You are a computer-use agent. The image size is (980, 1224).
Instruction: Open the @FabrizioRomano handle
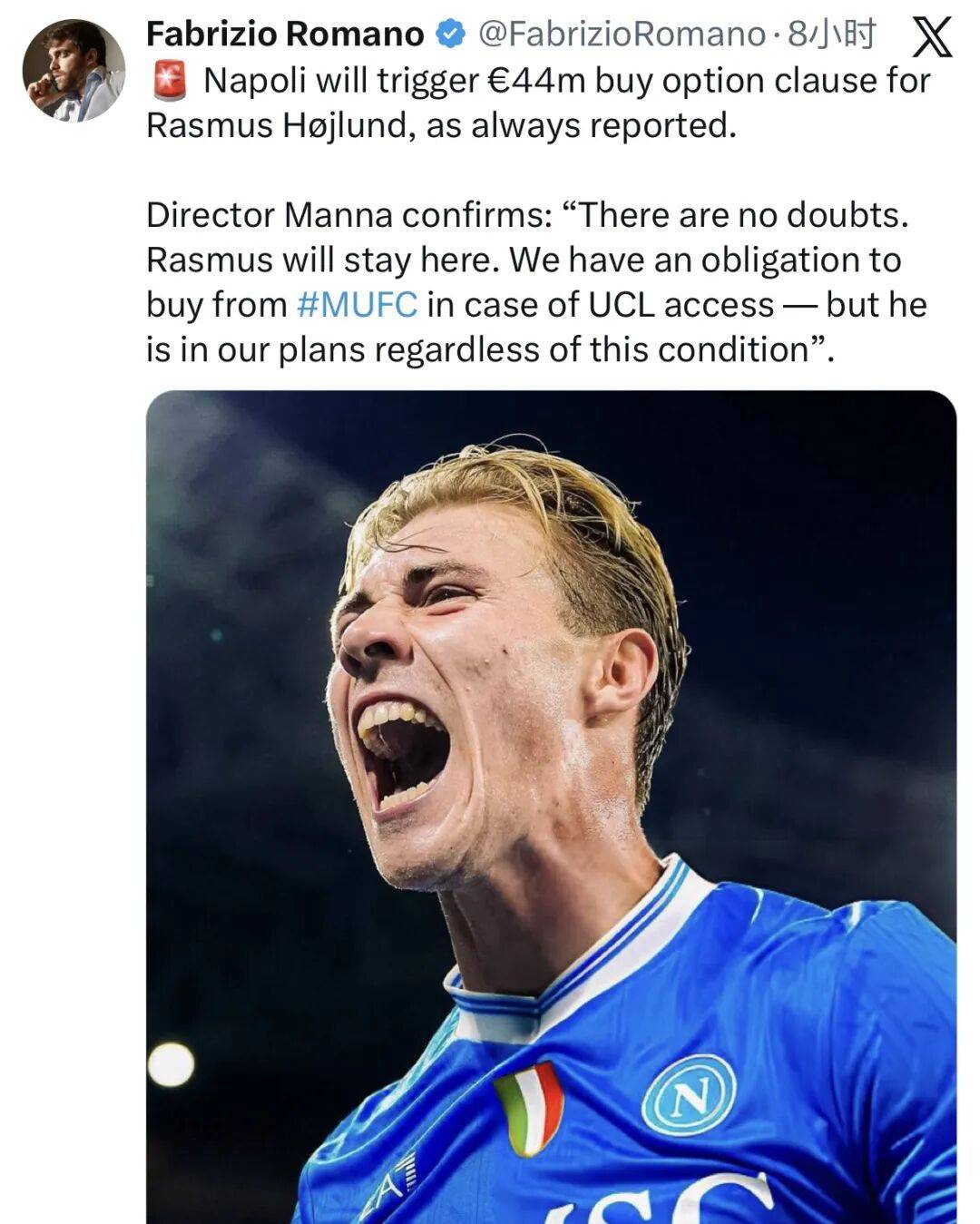click(x=621, y=34)
